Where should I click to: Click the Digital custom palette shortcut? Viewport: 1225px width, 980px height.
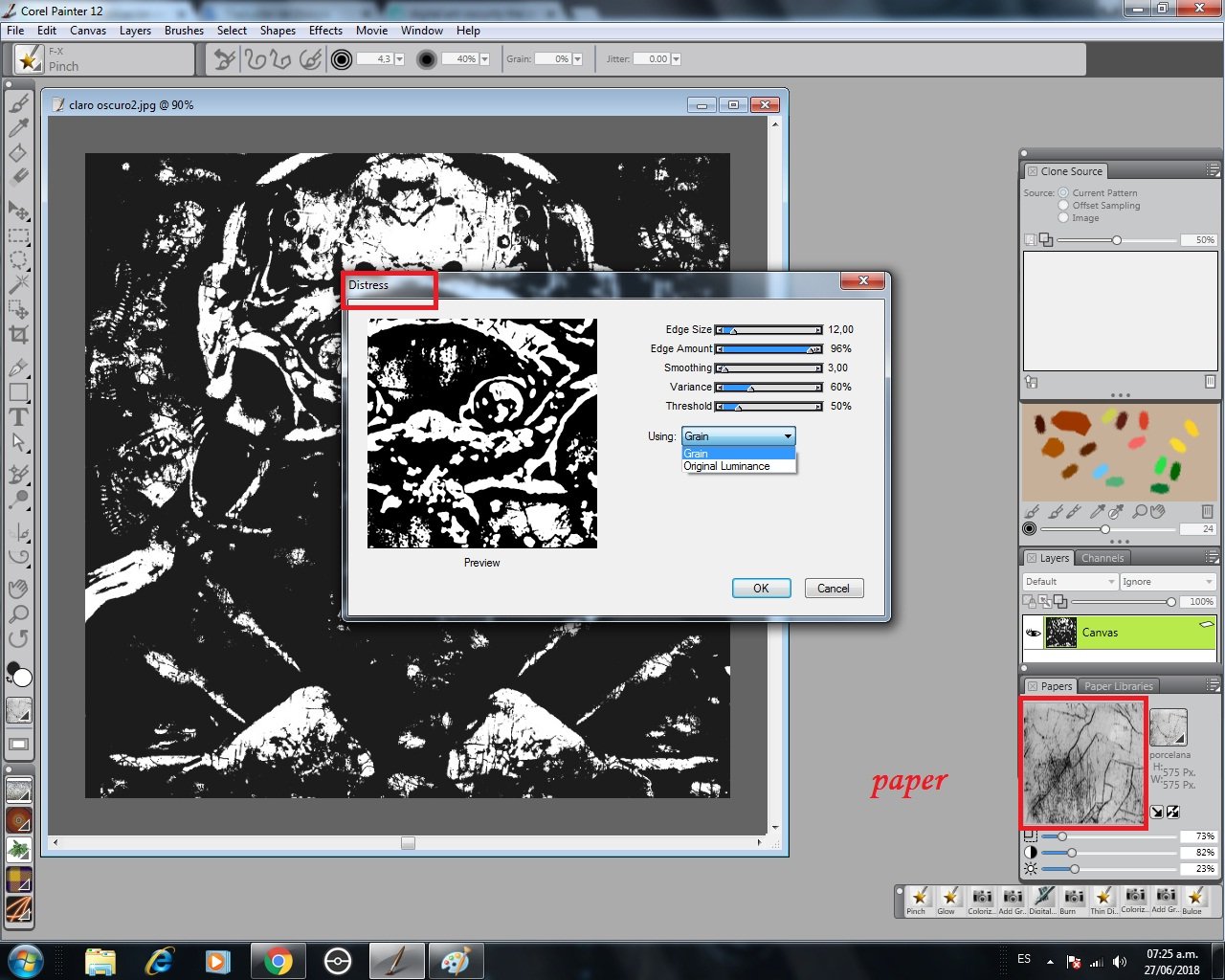pos(1043,901)
